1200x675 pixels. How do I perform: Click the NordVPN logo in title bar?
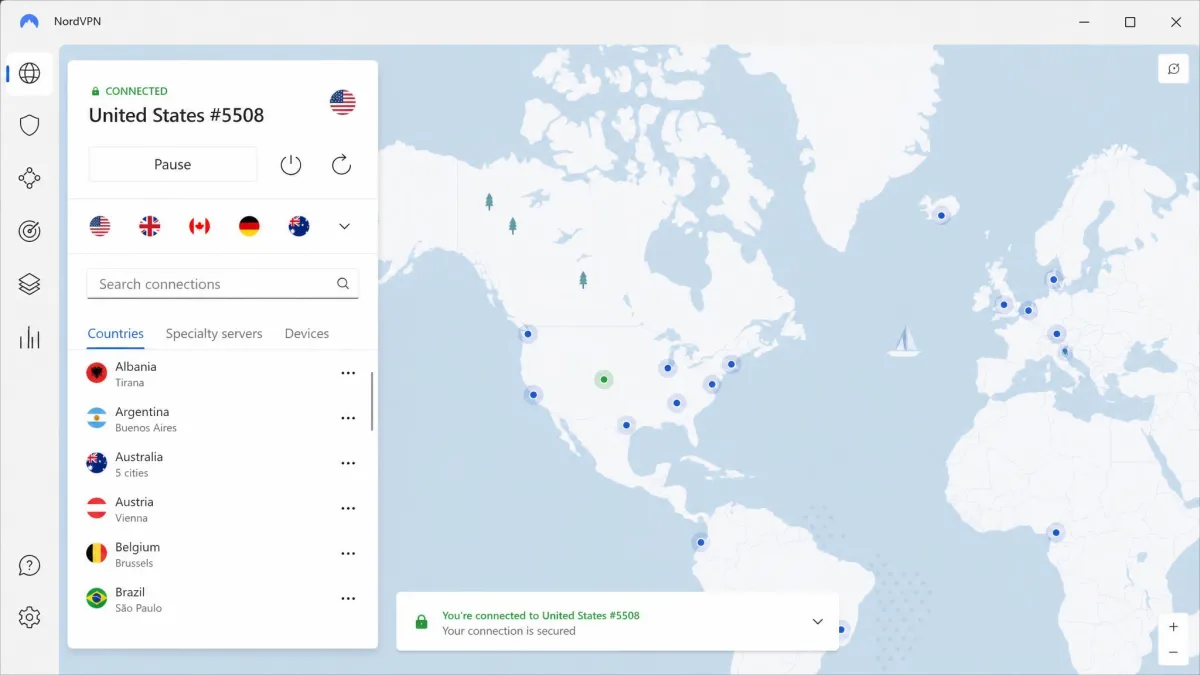[29, 21]
